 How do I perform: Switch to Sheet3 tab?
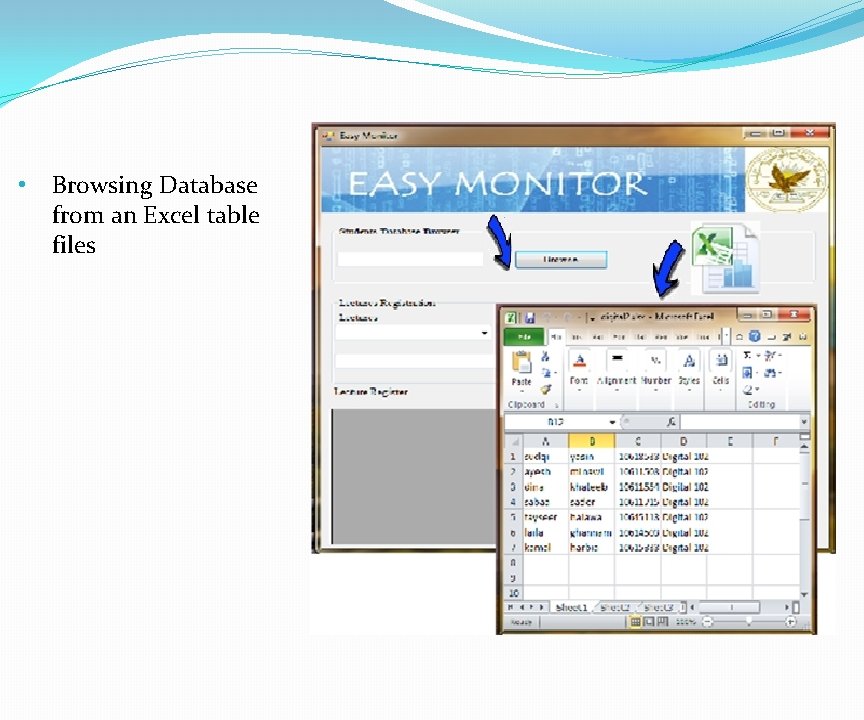pyautogui.click(x=658, y=608)
